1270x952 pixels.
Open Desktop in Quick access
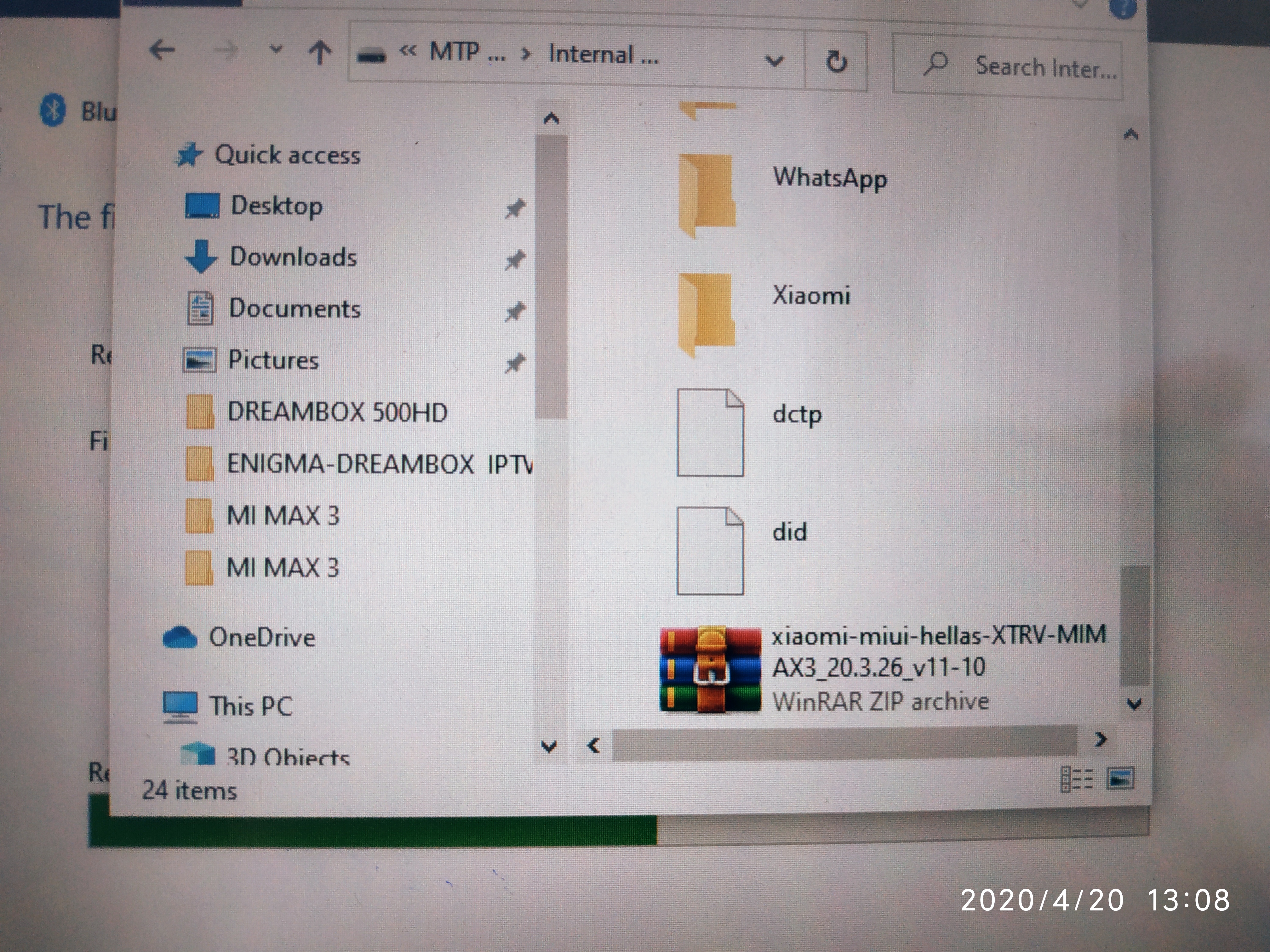click(x=276, y=206)
